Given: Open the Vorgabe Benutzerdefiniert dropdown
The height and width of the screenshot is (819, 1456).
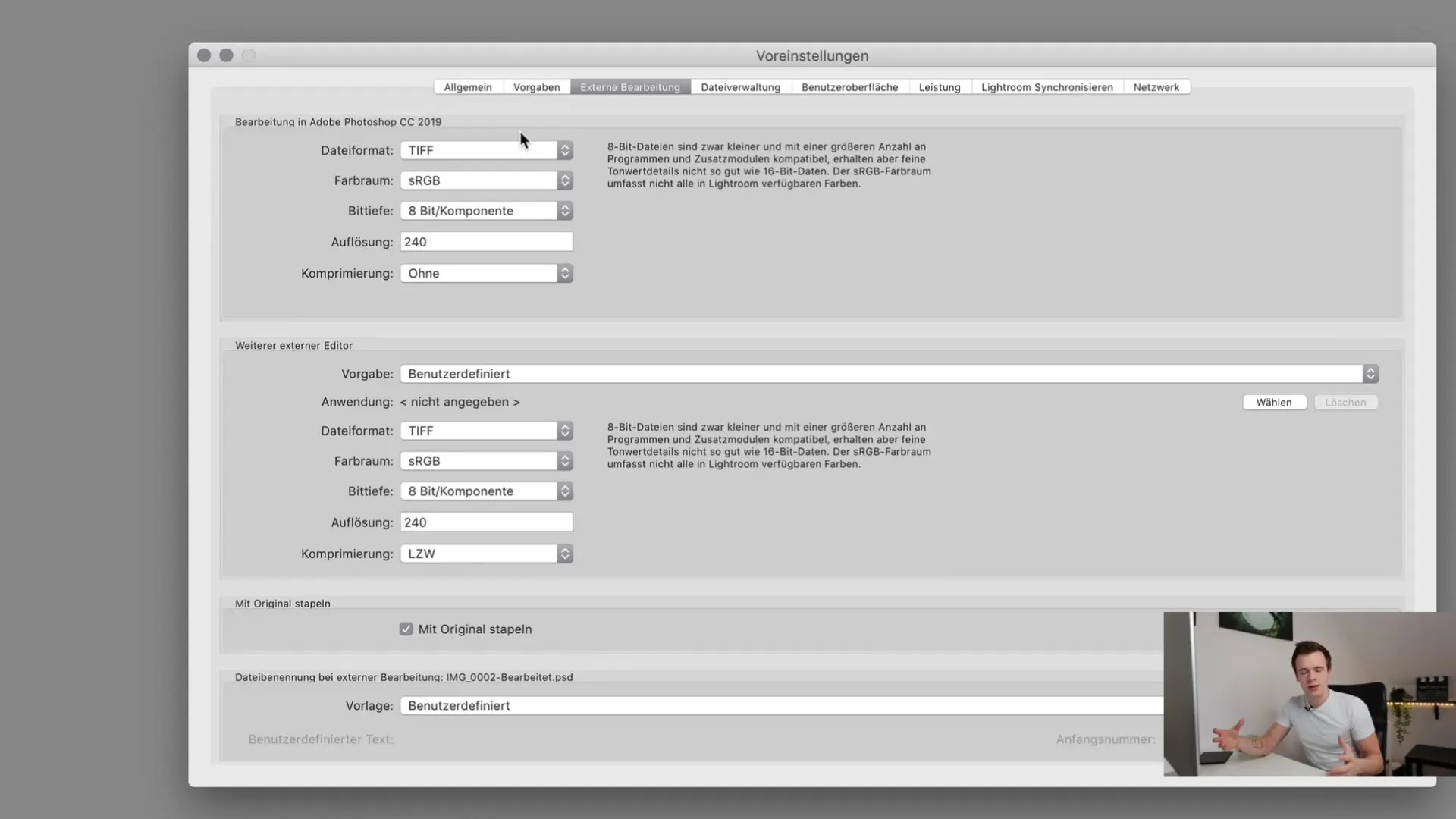Looking at the screenshot, I should pyautogui.click(x=889, y=374).
